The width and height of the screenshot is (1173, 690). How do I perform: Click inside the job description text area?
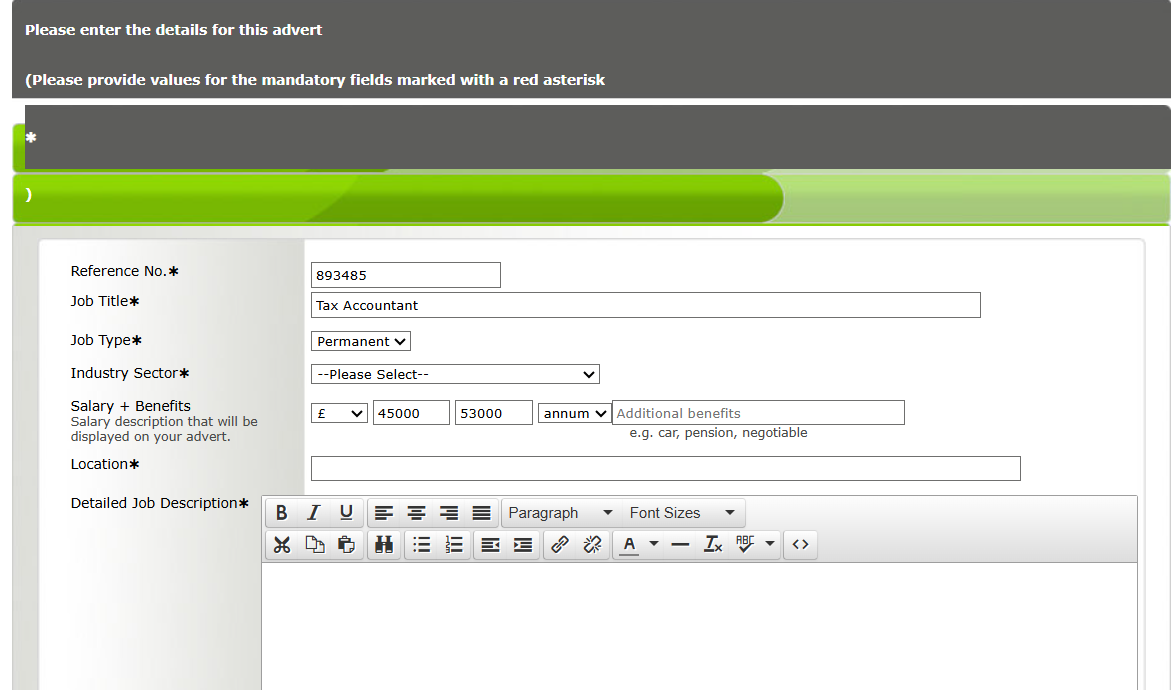pos(699,626)
